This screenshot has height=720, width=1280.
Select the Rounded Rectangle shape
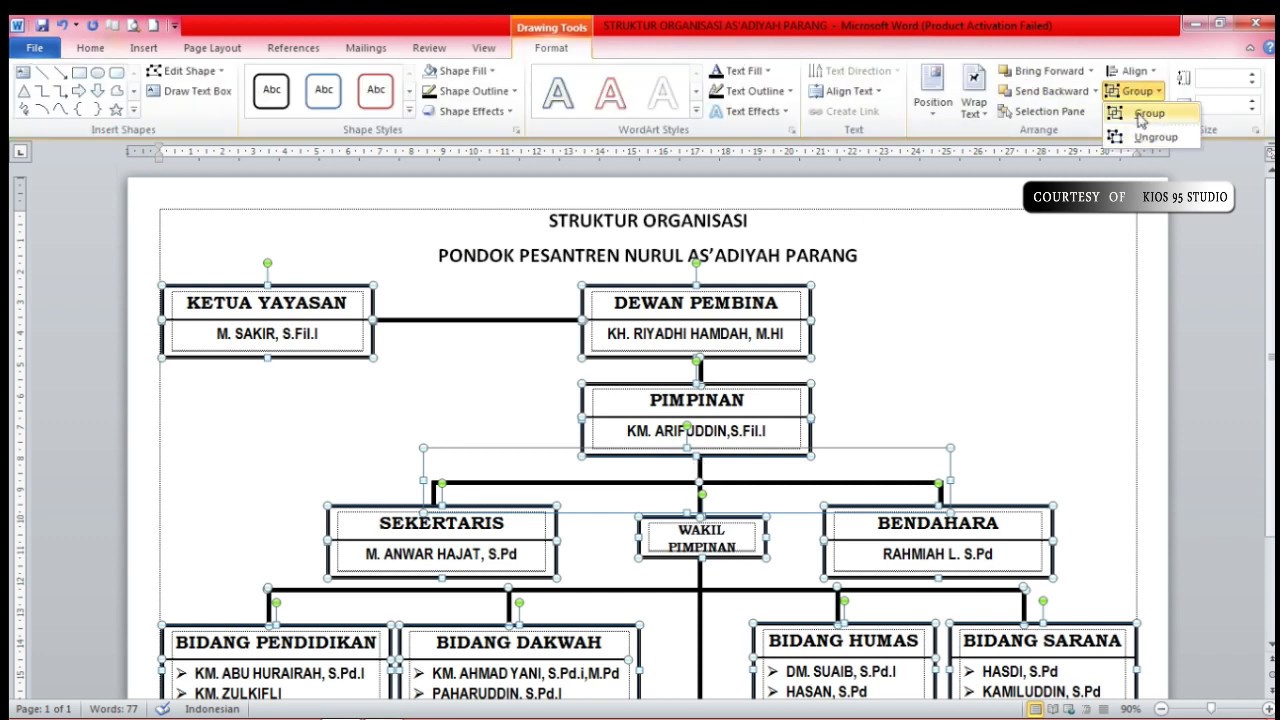click(117, 73)
